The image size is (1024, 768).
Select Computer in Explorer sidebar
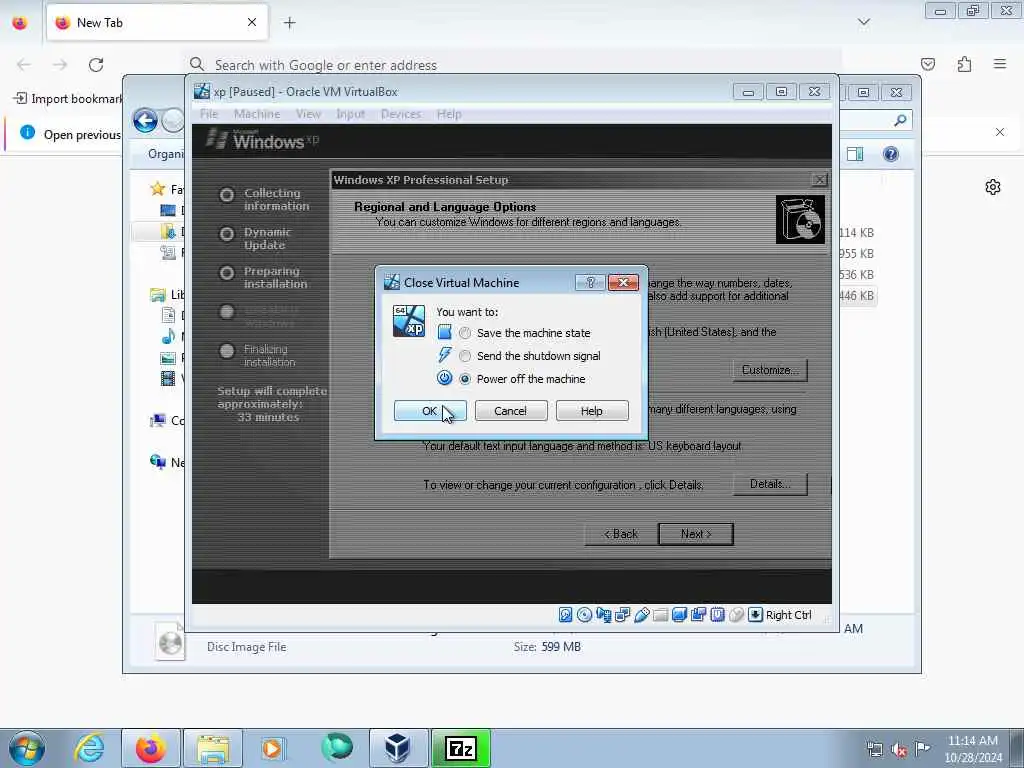pyautogui.click(x=158, y=421)
